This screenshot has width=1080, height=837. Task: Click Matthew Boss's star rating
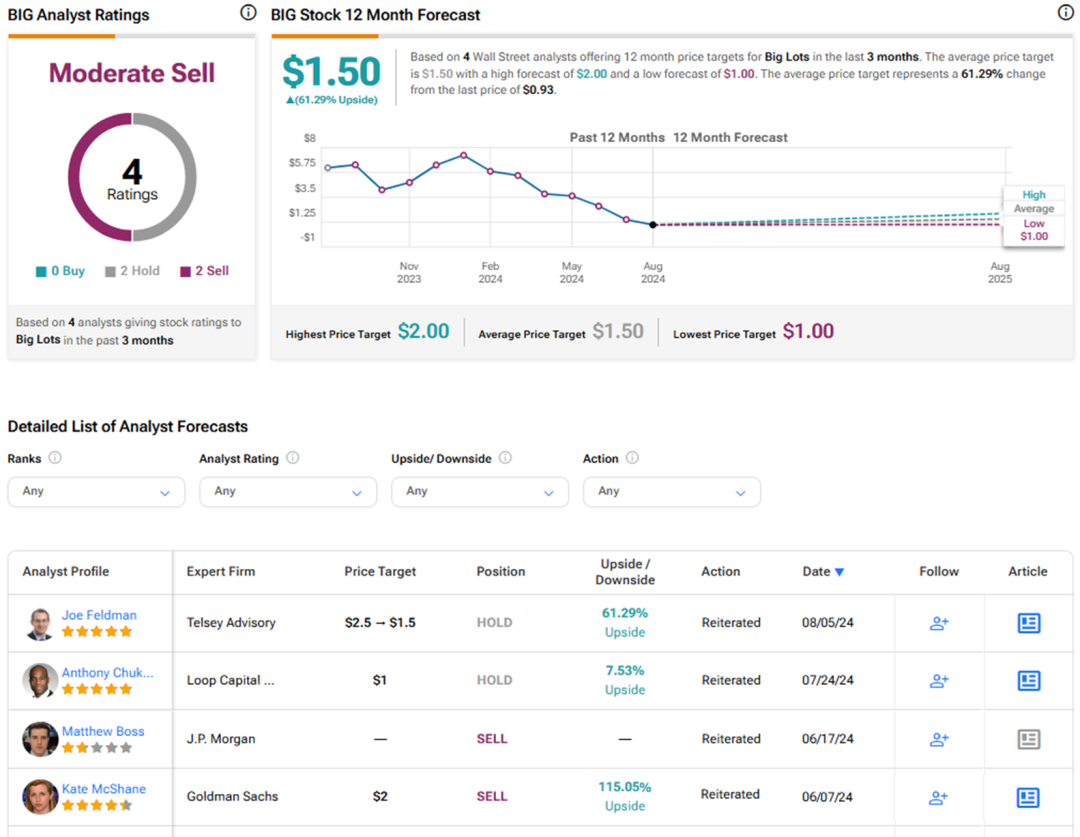coord(96,747)
